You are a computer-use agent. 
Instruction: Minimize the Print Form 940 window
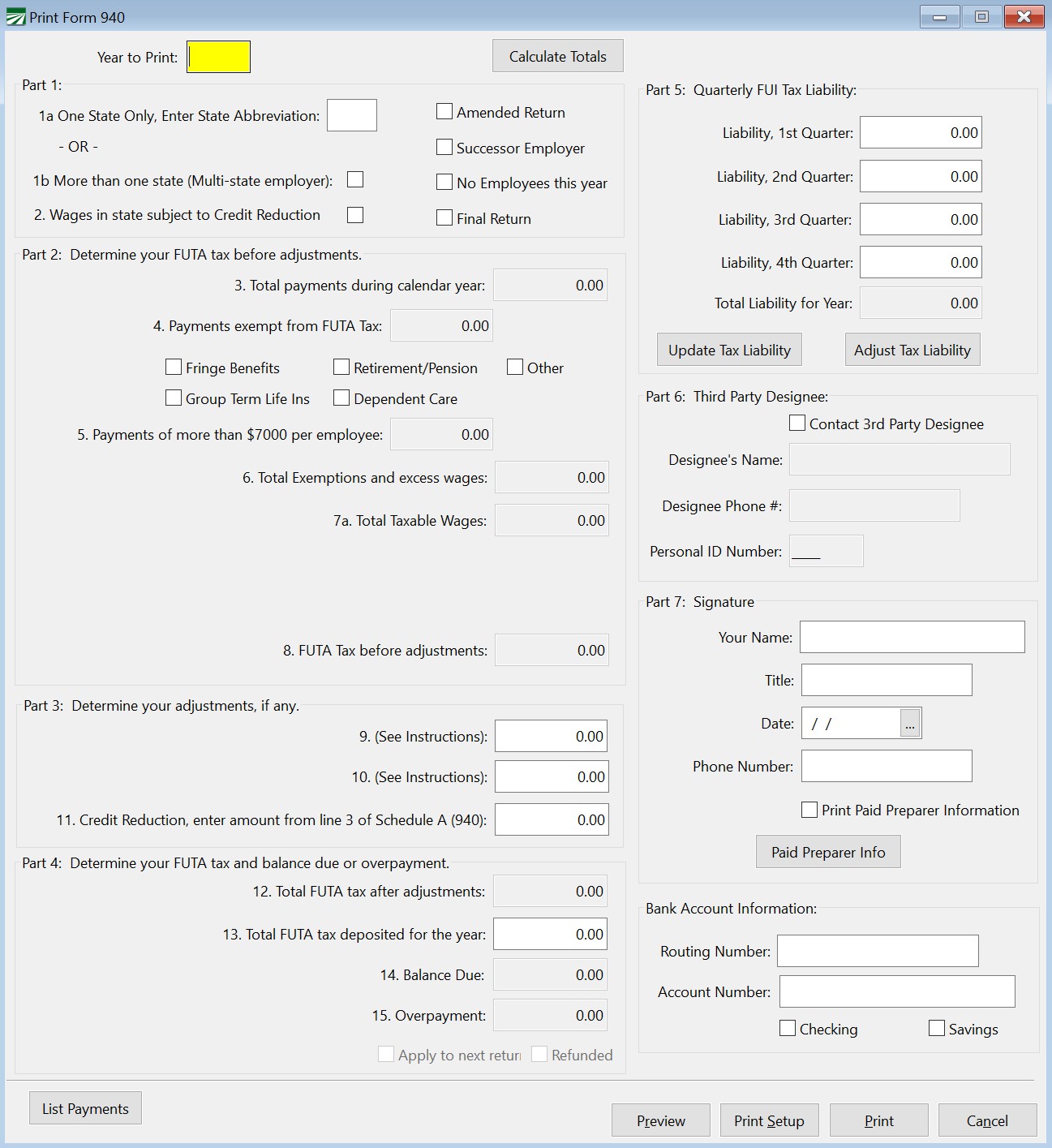(939, 17)
